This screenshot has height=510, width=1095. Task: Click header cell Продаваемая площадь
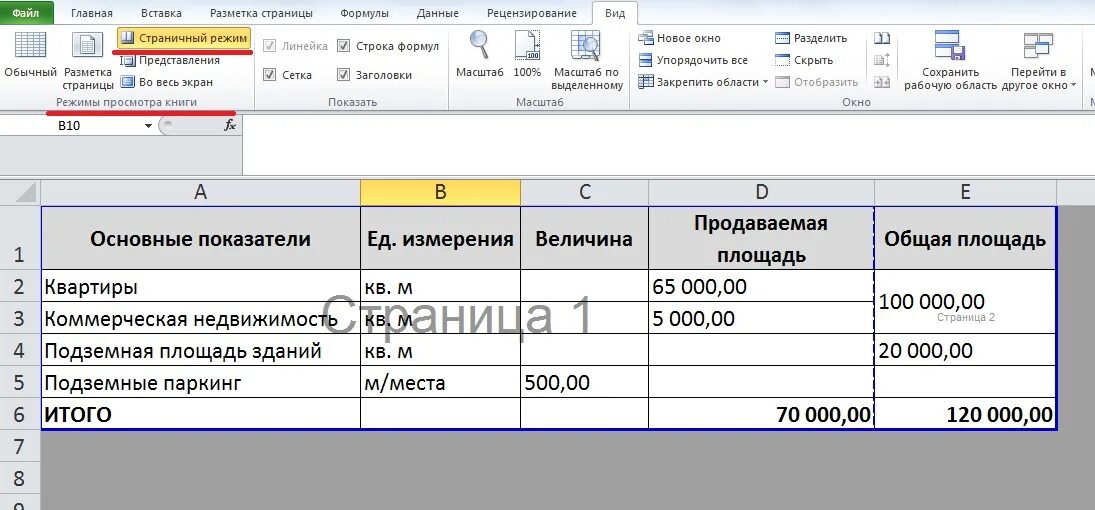click(761, 238)
